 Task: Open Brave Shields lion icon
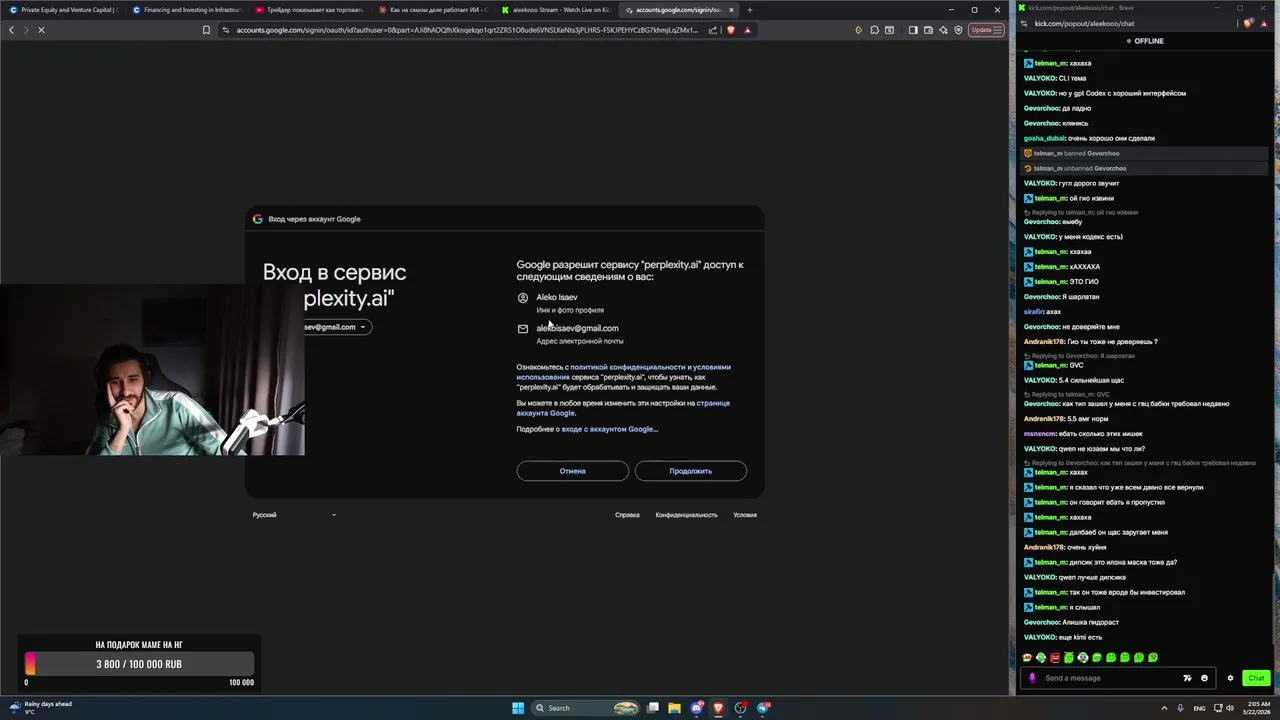pyautogui.click(x=731, y=30)
